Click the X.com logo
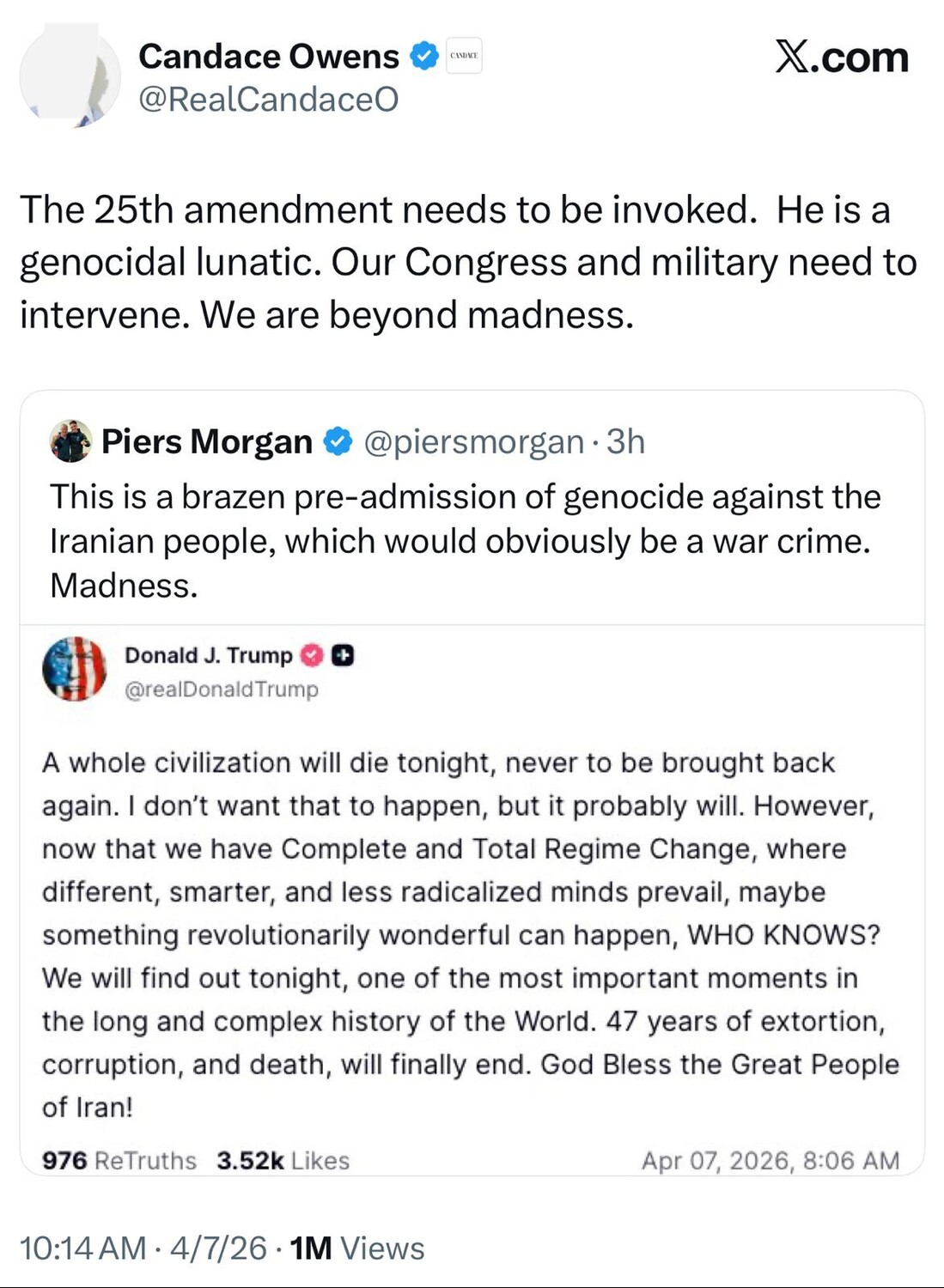944x1288 pixels. pyautogui.click(x=842, y=58)
